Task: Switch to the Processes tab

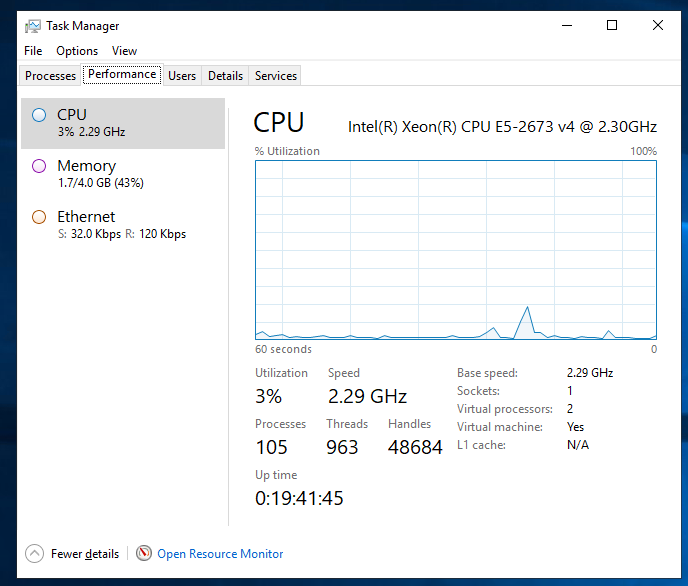Action: coord(50,75)
